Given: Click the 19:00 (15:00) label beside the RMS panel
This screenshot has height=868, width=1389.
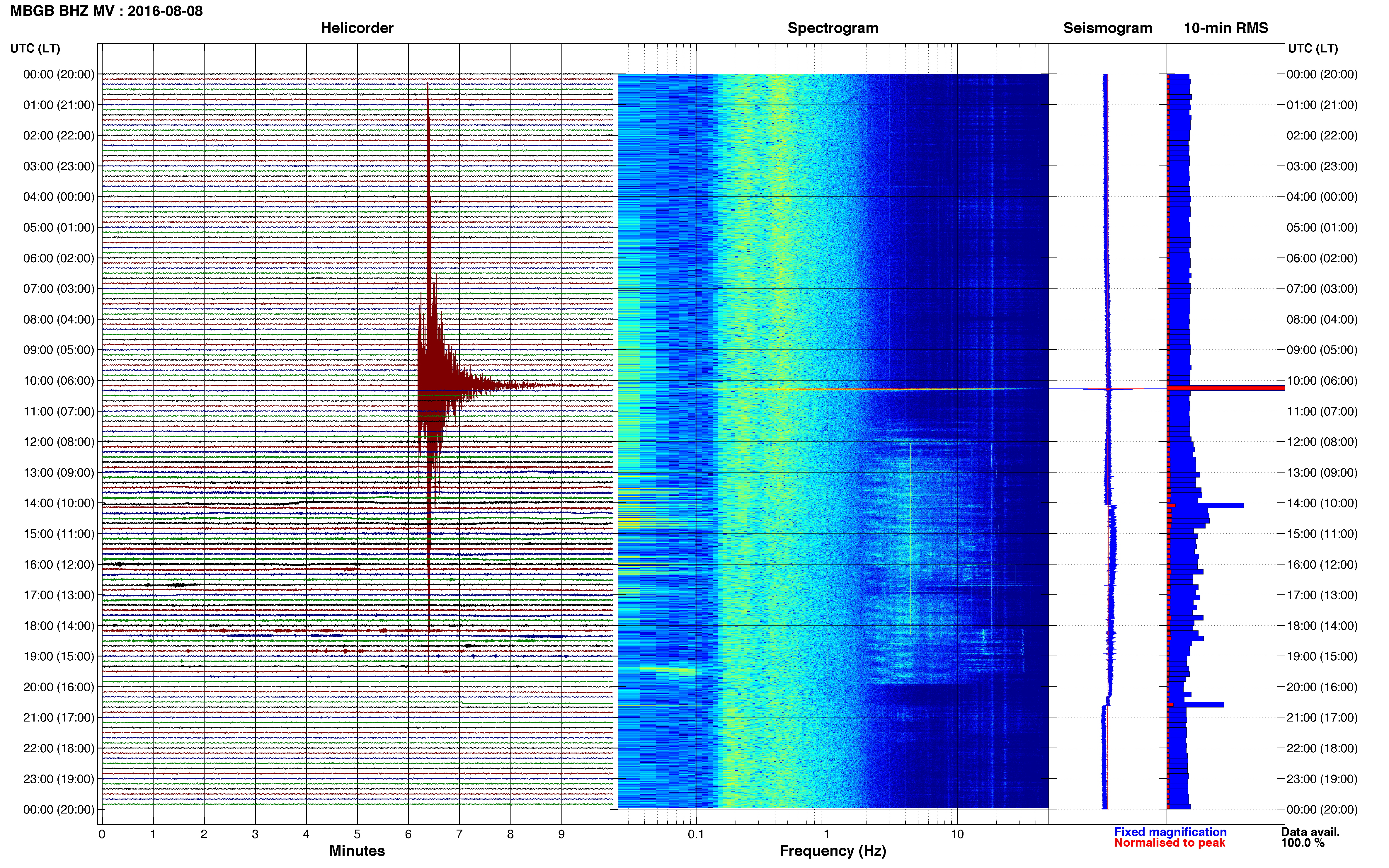Looking at the screenshot, I should (x=1322, y=656).
